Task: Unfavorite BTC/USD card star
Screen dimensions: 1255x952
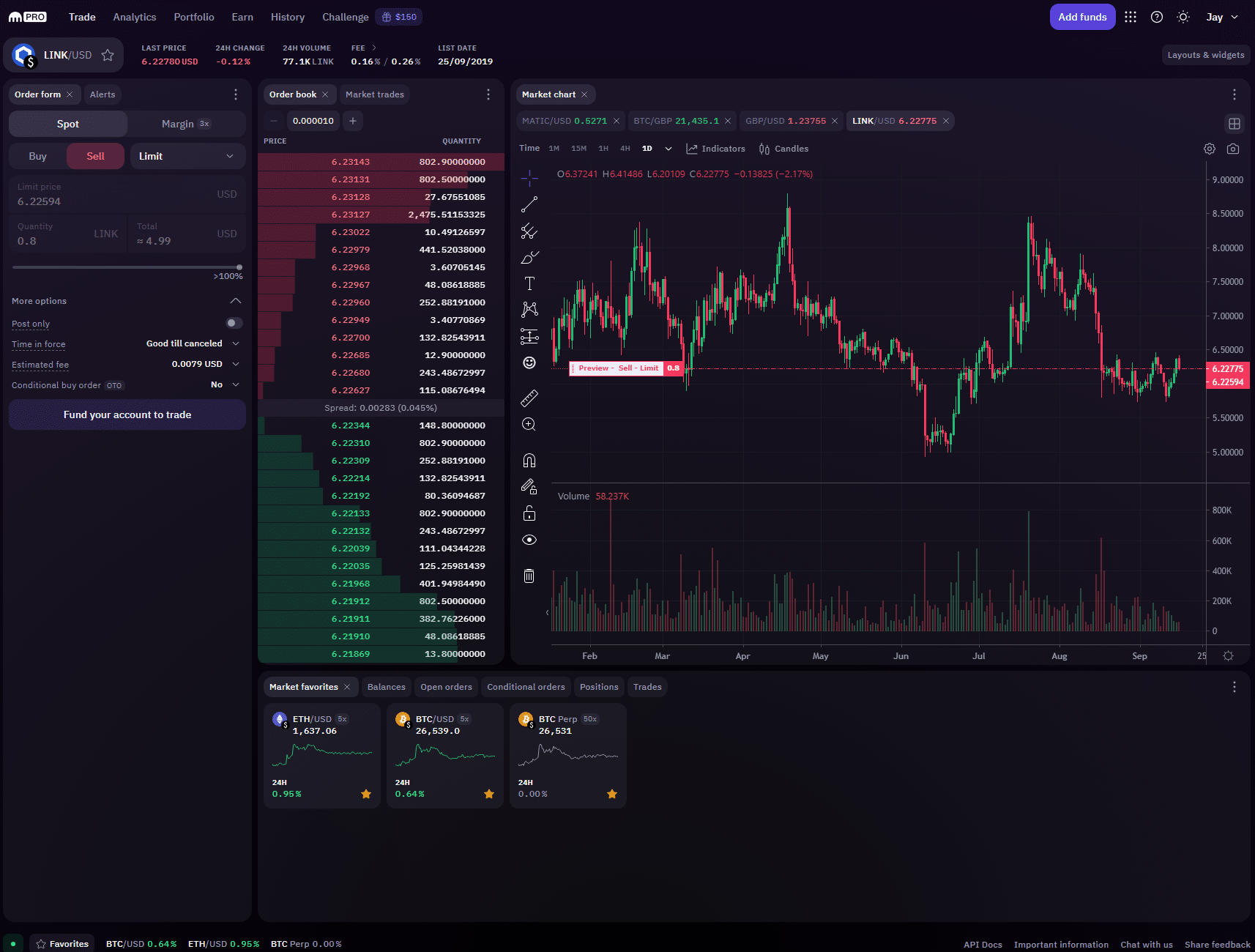Action: [489, 794]
